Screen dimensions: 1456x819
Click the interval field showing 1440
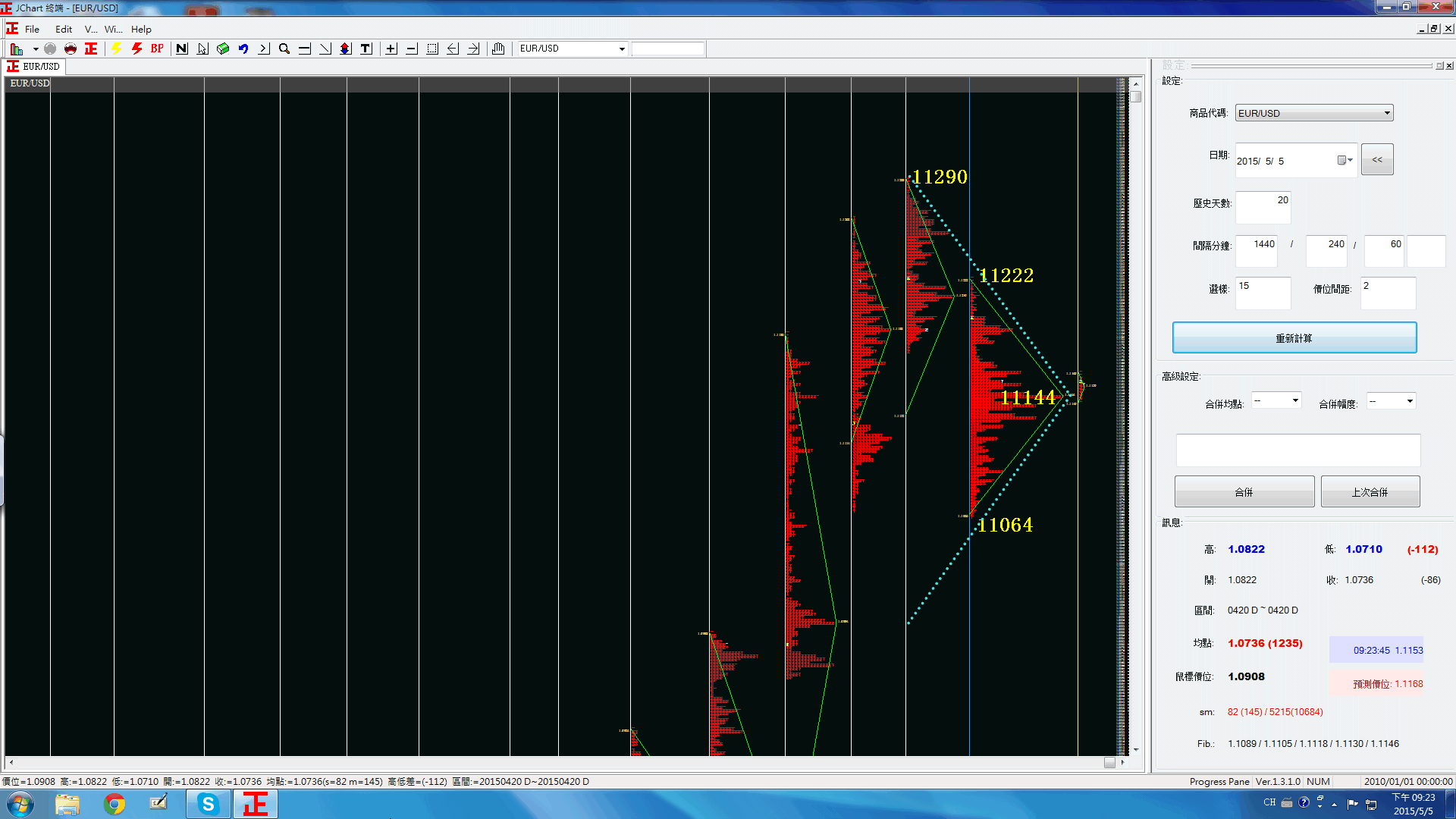pos(1257,250)
